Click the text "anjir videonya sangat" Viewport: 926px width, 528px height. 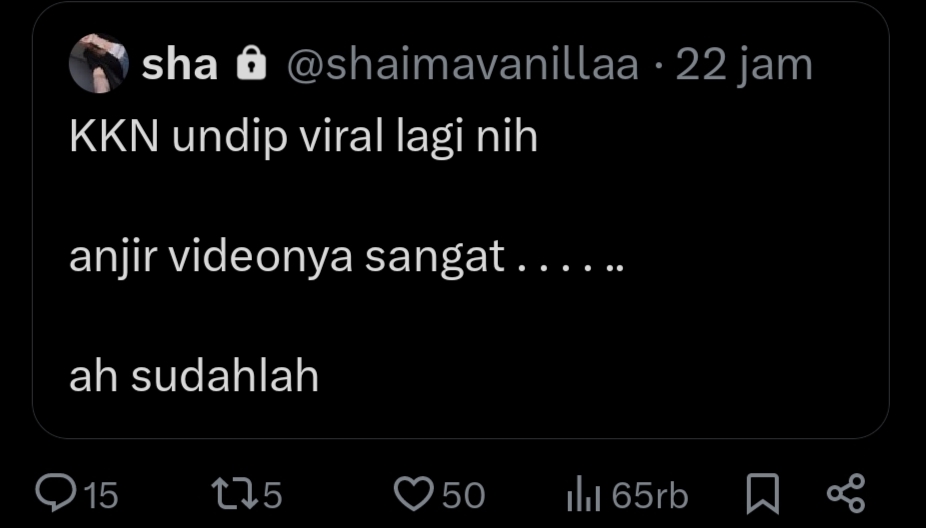tap(287, 258)
